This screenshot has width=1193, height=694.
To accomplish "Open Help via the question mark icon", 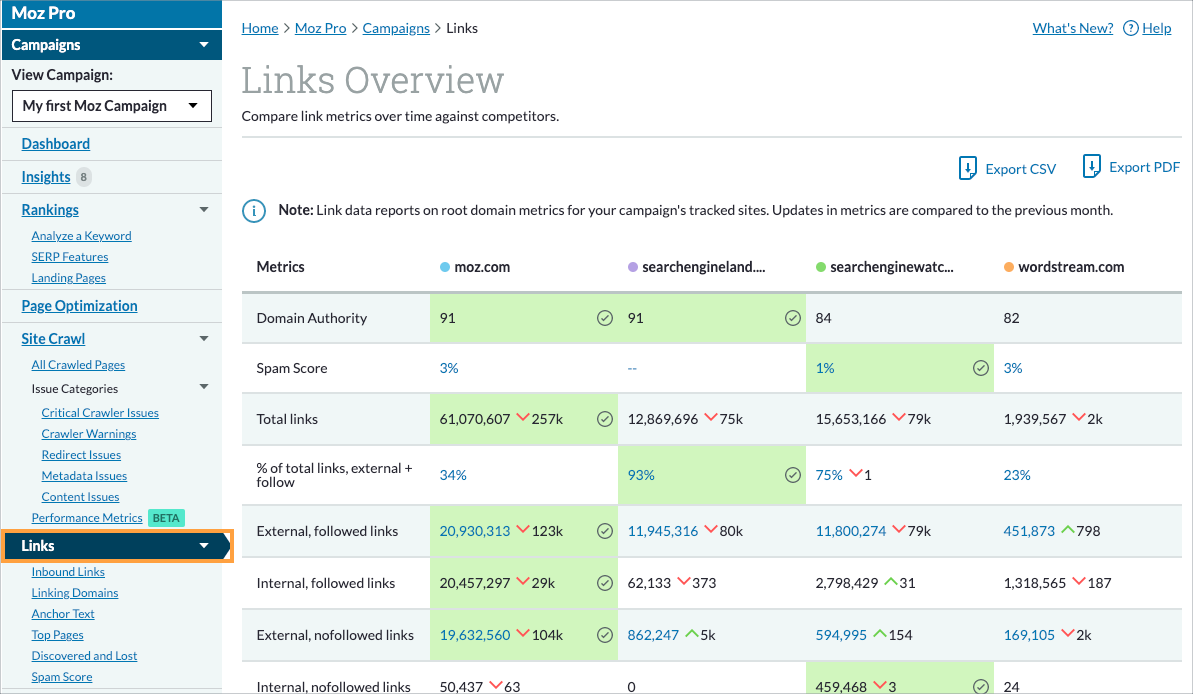I will tap(1130, 28).
